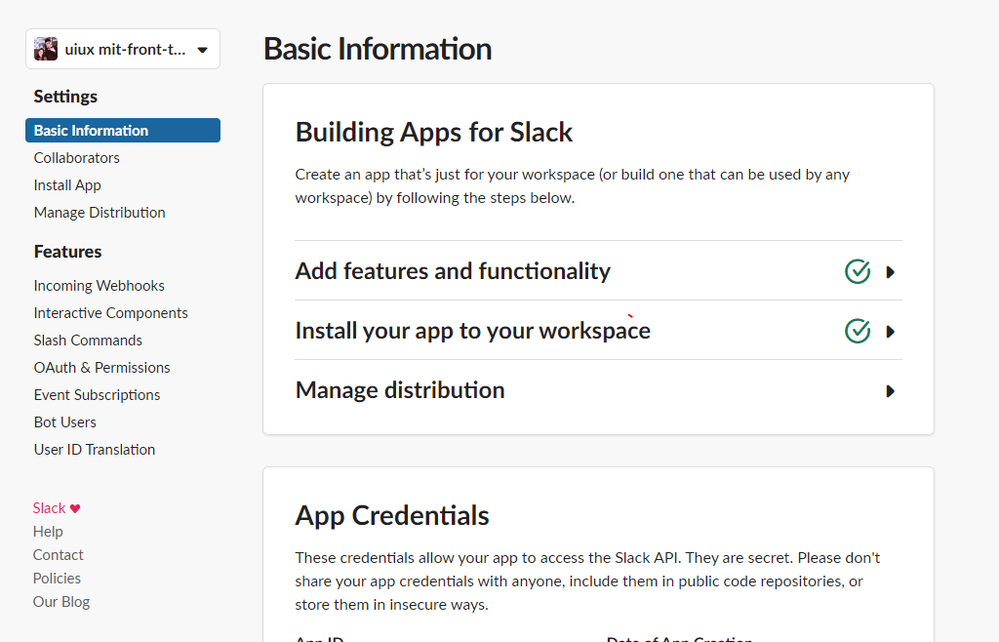
Task: Select Basic Information in Settings
Action: point(123,131)
